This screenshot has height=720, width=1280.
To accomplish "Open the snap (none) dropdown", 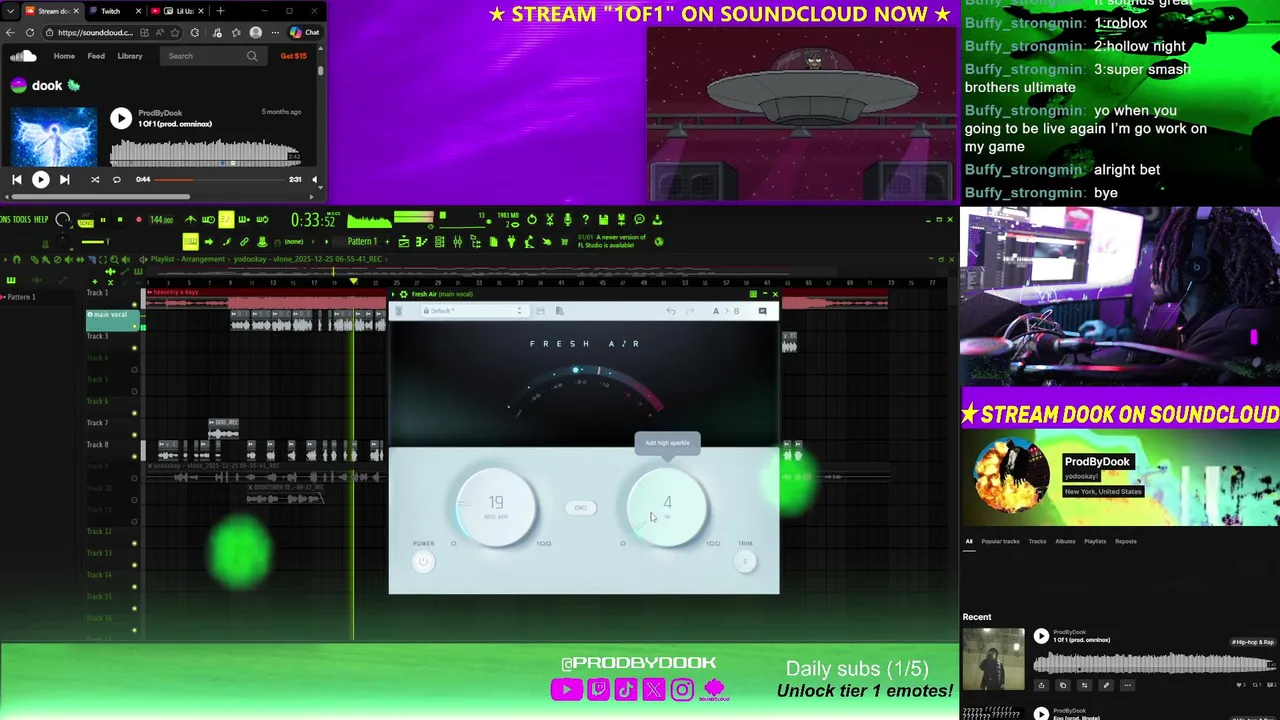I will point(294,241).
